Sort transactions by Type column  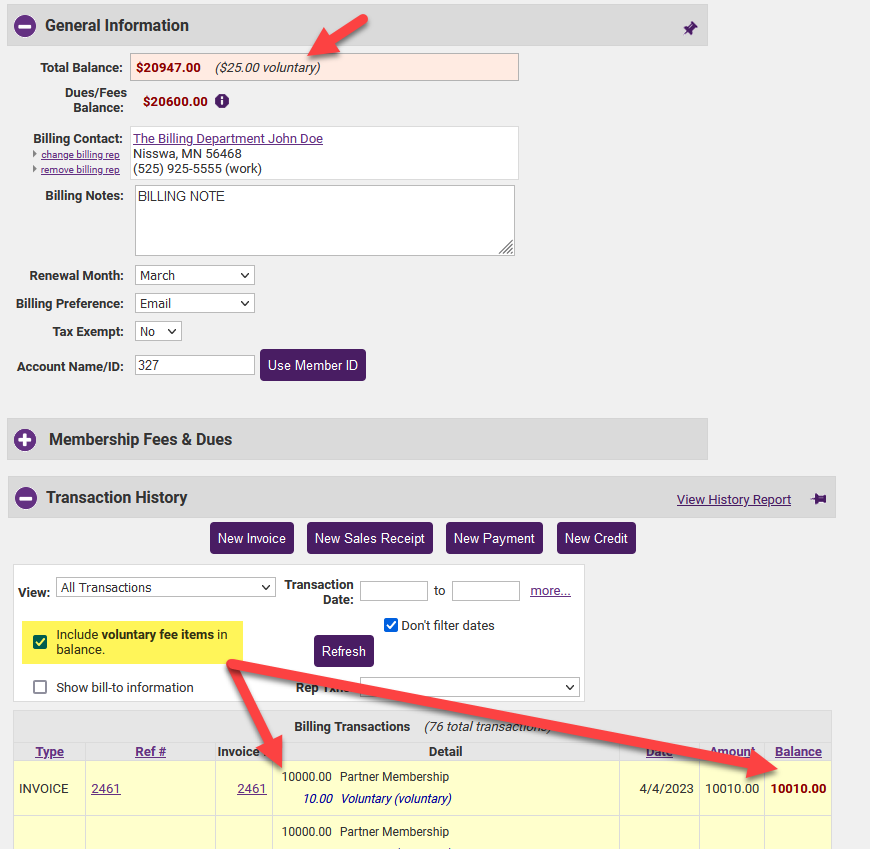49,751
